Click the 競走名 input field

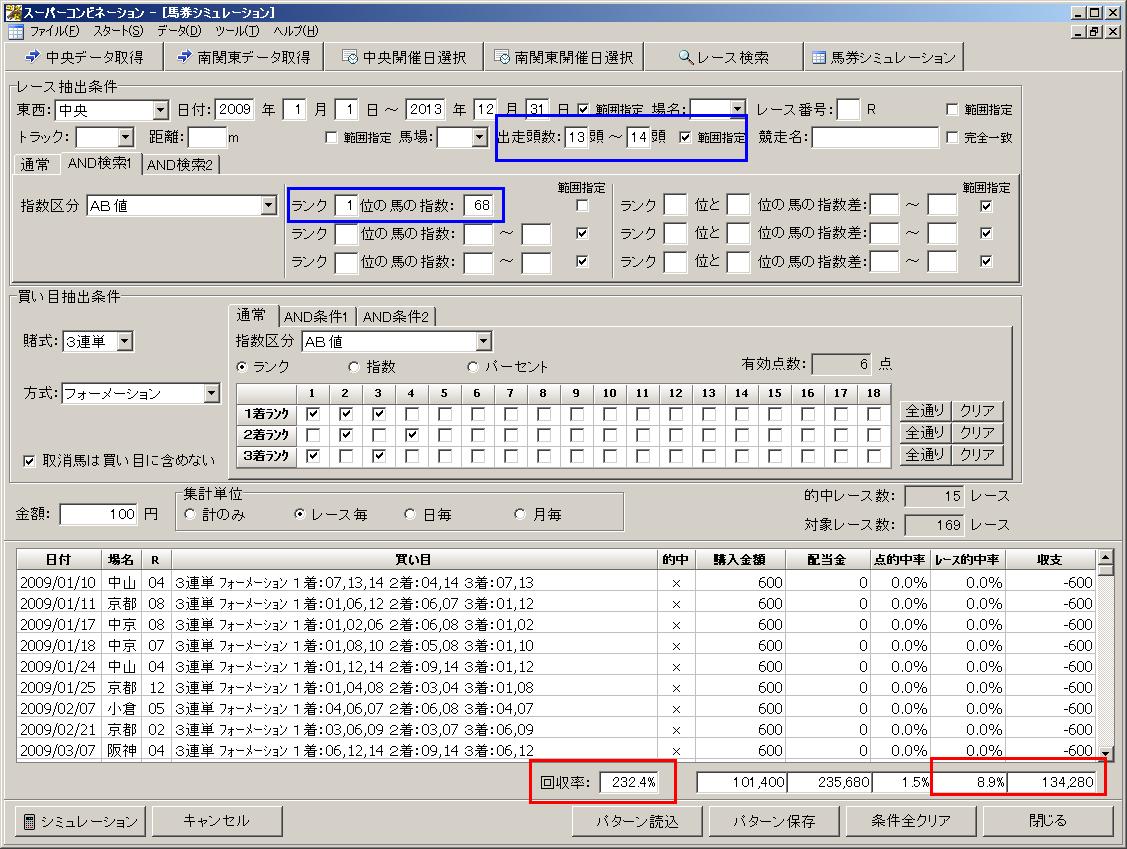click(875, 137)
